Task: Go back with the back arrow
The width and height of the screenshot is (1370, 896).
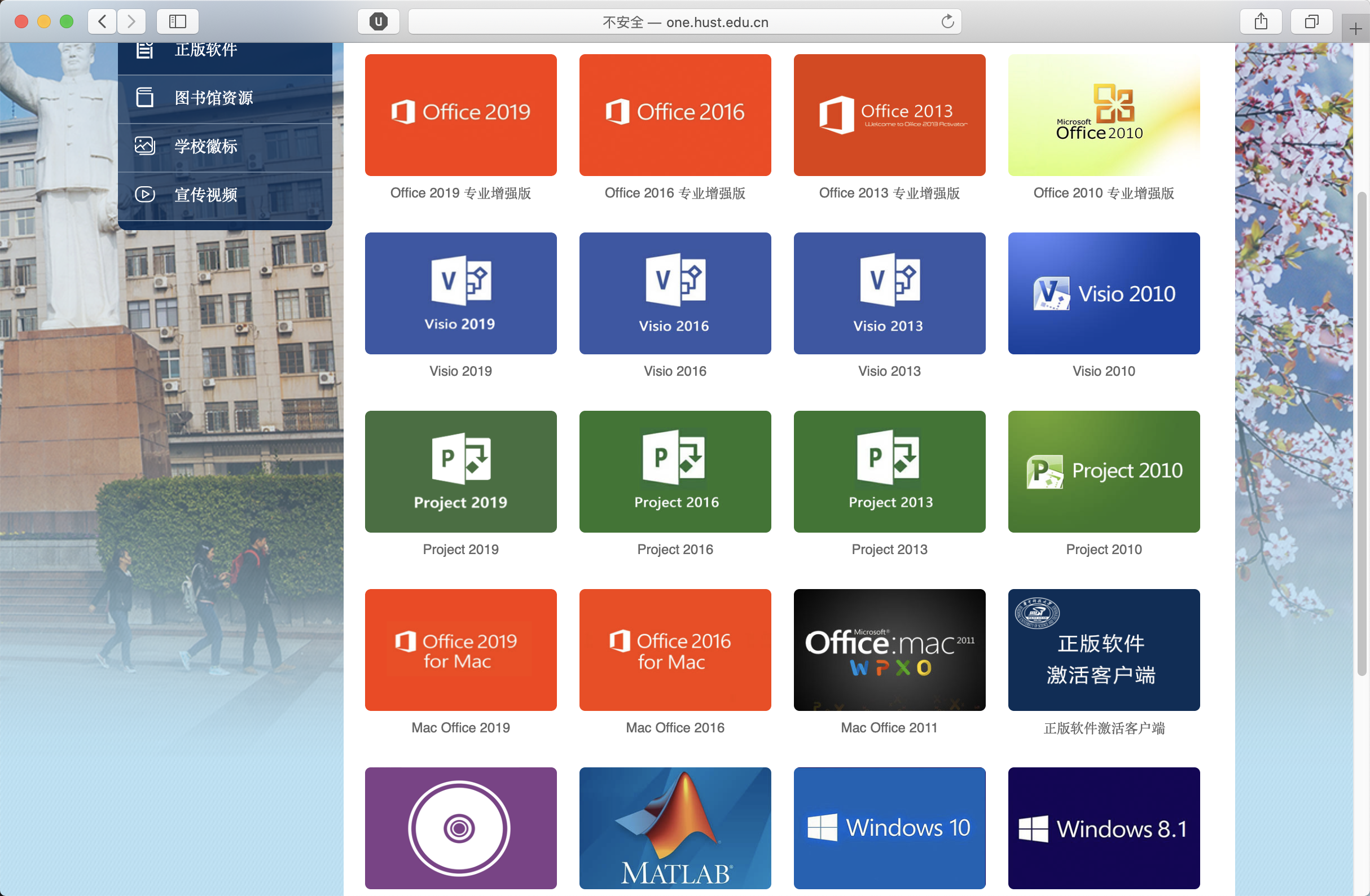Action: 103,22
